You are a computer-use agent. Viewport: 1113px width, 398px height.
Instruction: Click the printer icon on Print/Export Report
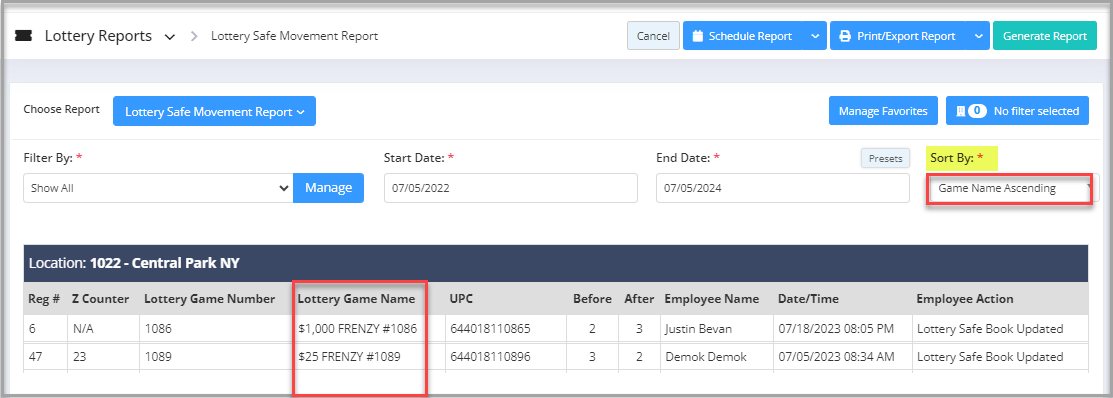coord(845,36)
